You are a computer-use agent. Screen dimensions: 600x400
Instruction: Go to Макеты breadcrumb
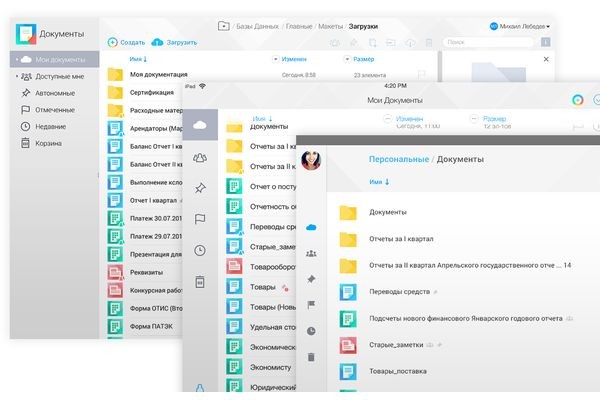331,26
